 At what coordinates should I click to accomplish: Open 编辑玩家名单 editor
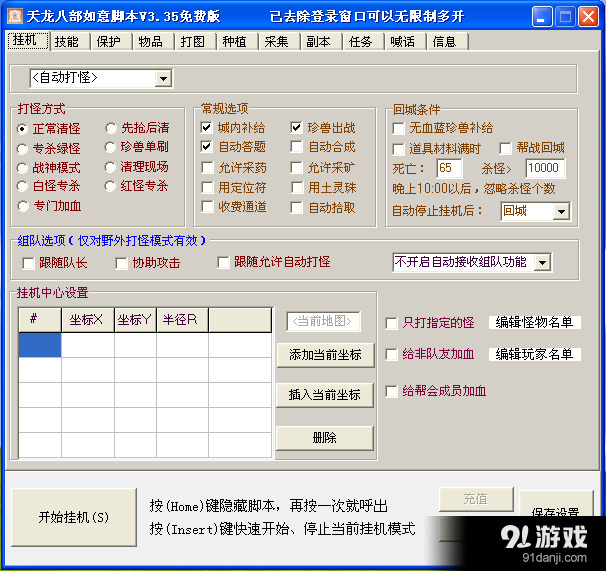click(535, 354)
